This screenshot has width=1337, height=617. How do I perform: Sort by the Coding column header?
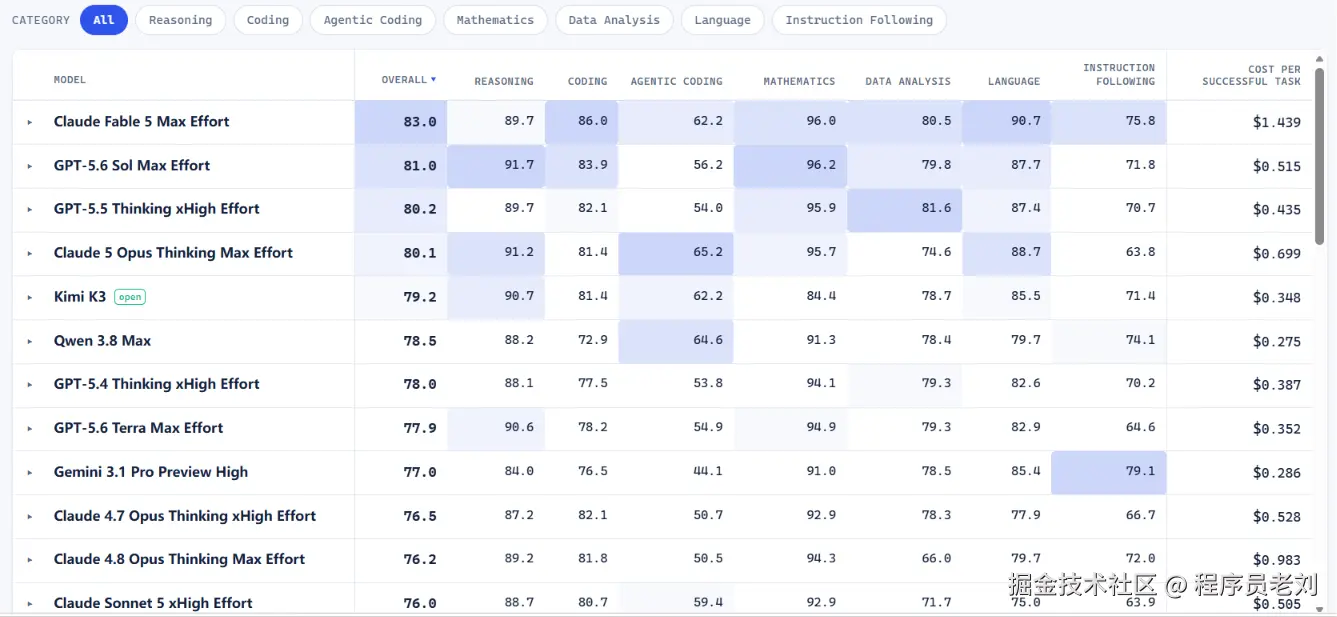(x=587, y=81)
